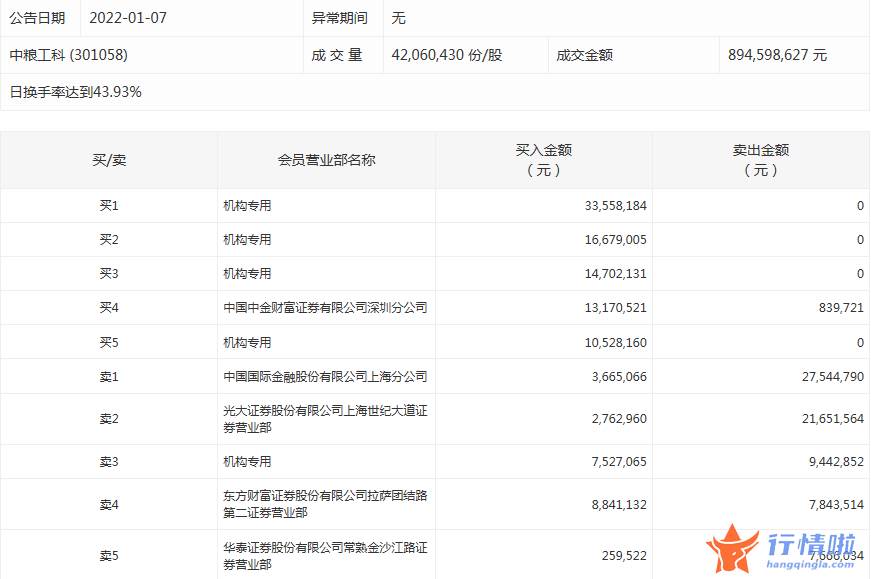Click the 买/卖 column header

click(x=109, y=160)
